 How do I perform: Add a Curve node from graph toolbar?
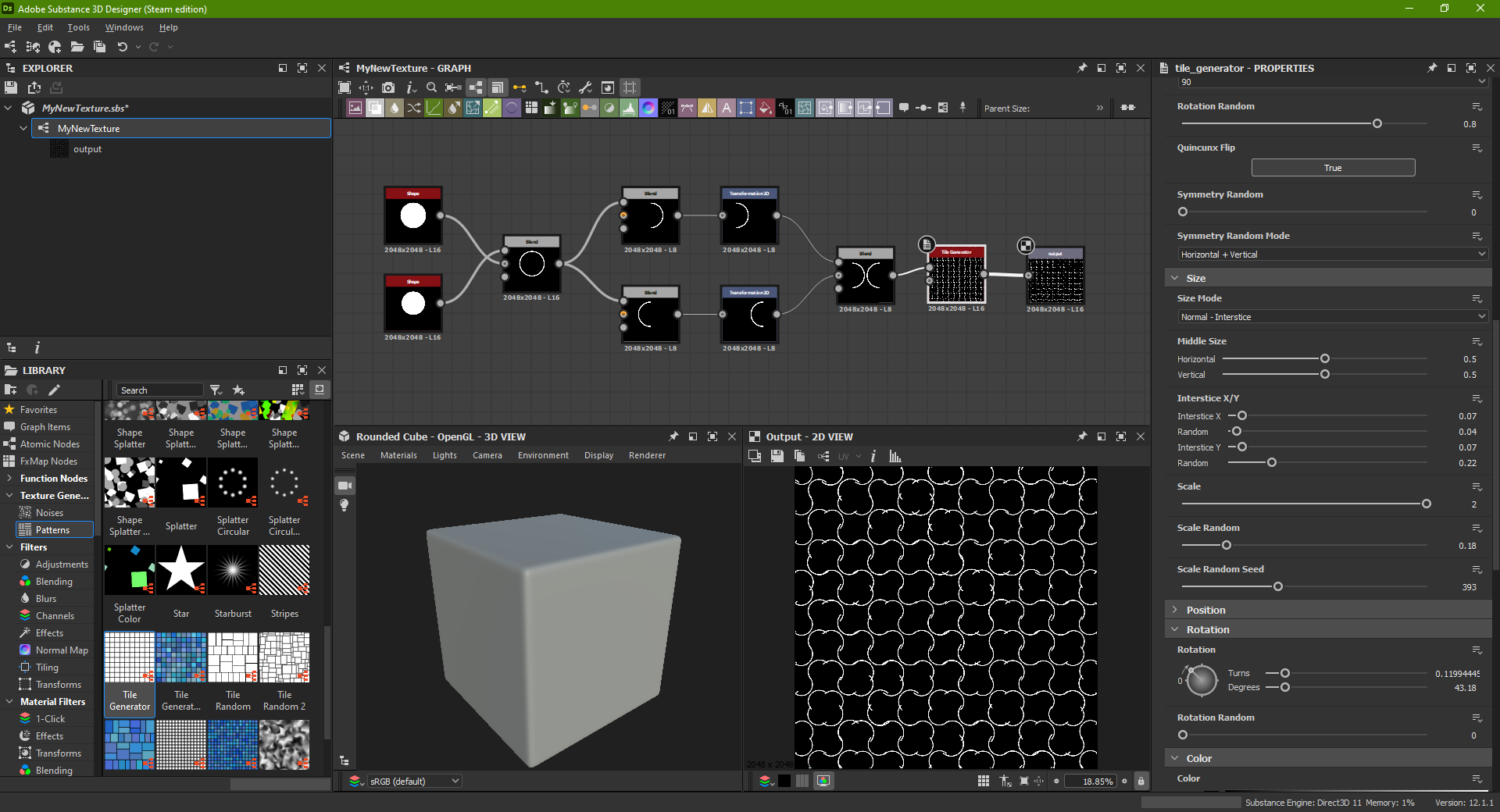[x=434, y=108]
